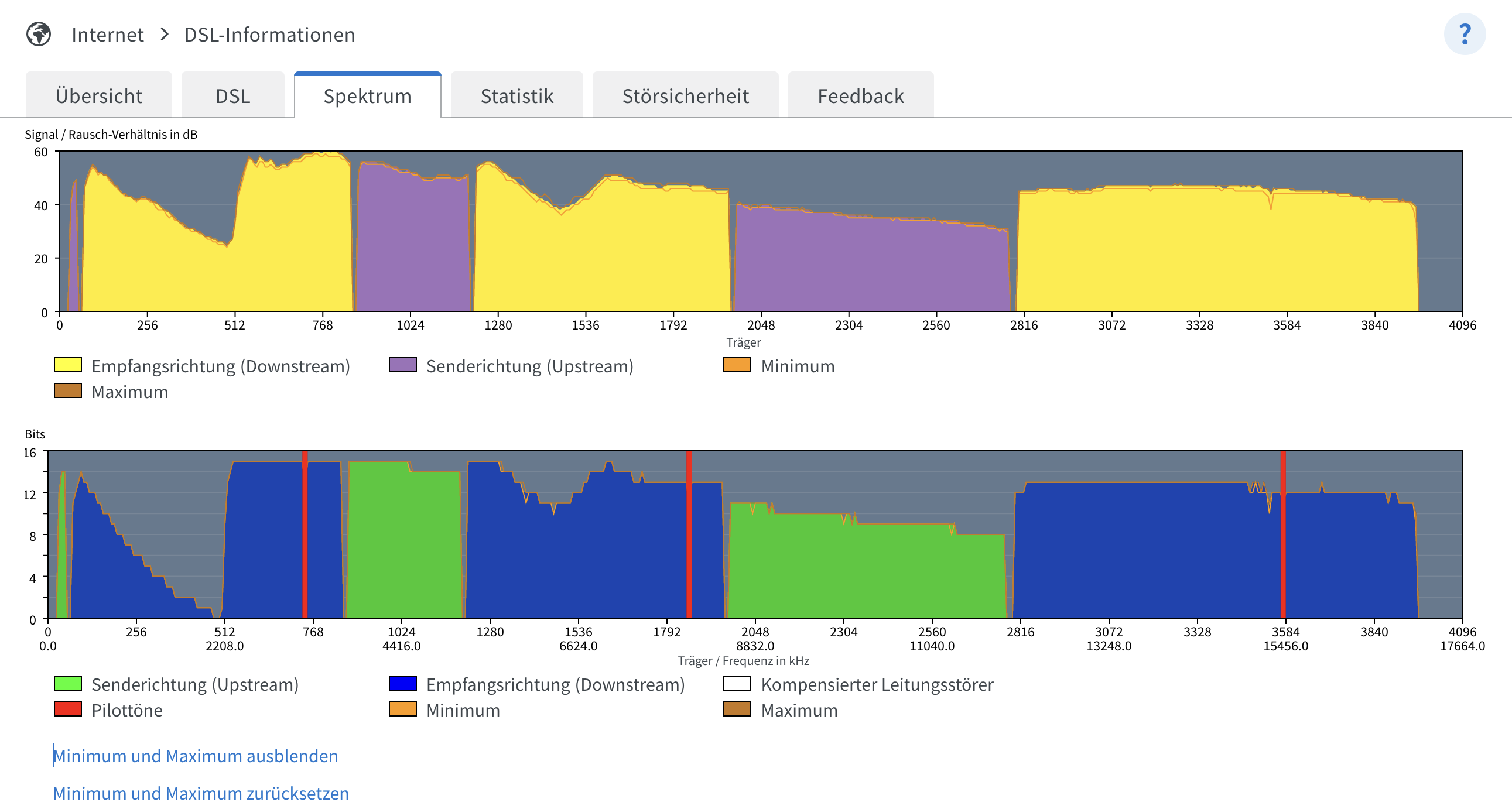Screen dimensions: 1512x809
Task: Click purple Upstream swatch in SNR legend
Action: coord(403,365)
